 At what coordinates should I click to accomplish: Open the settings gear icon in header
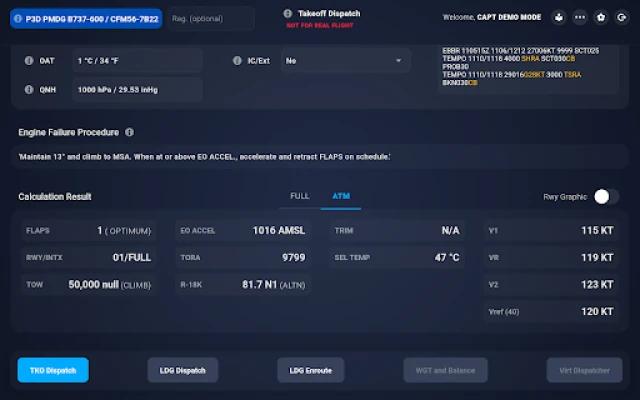[x=600, y=17]
